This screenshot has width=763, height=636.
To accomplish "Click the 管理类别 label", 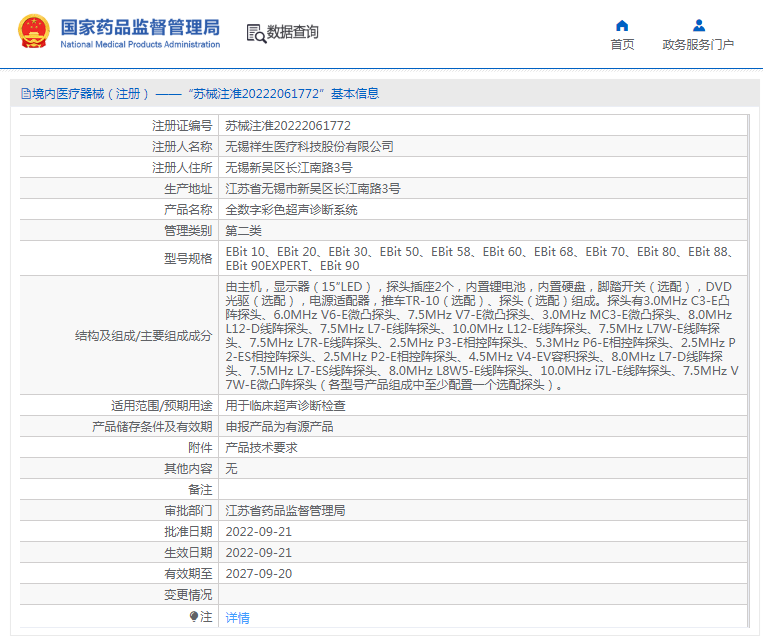I will click(x=188, y=231).
